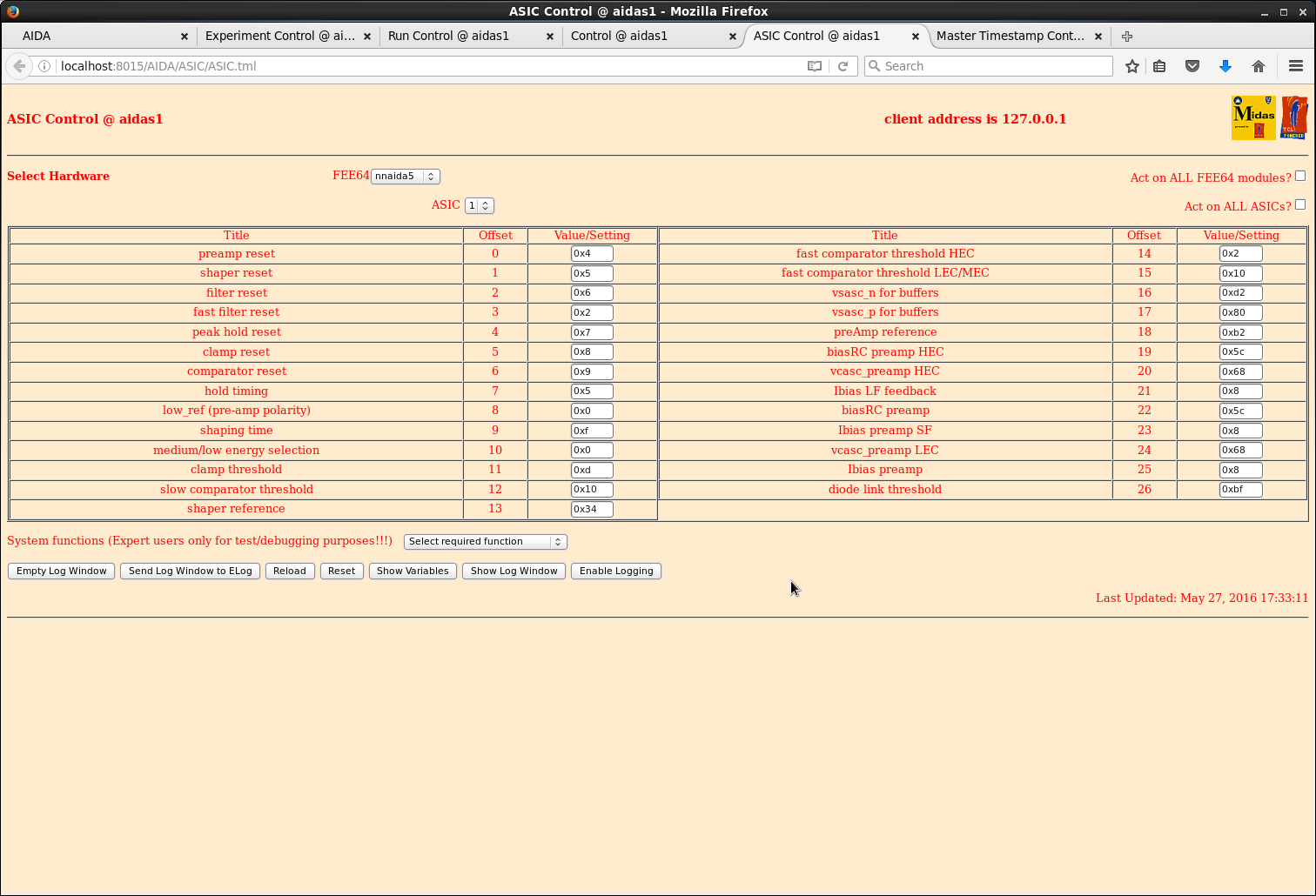
Task: Click the preamp reset value field
Action: [x=592, y=254]
